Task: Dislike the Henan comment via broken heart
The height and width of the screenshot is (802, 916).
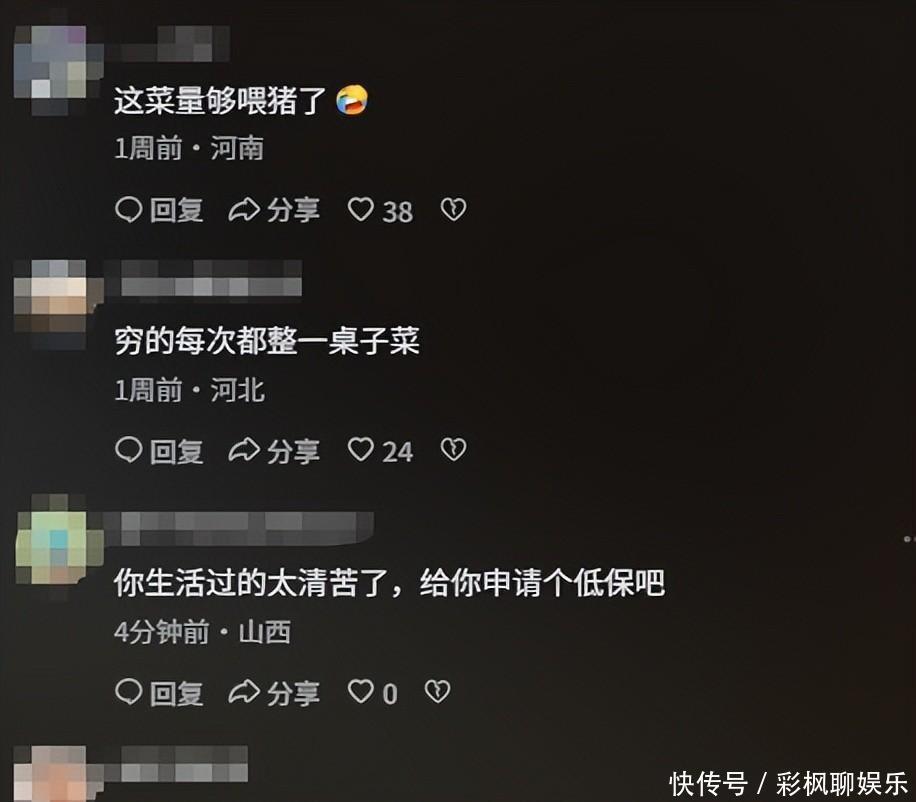Action: [453, 209]
